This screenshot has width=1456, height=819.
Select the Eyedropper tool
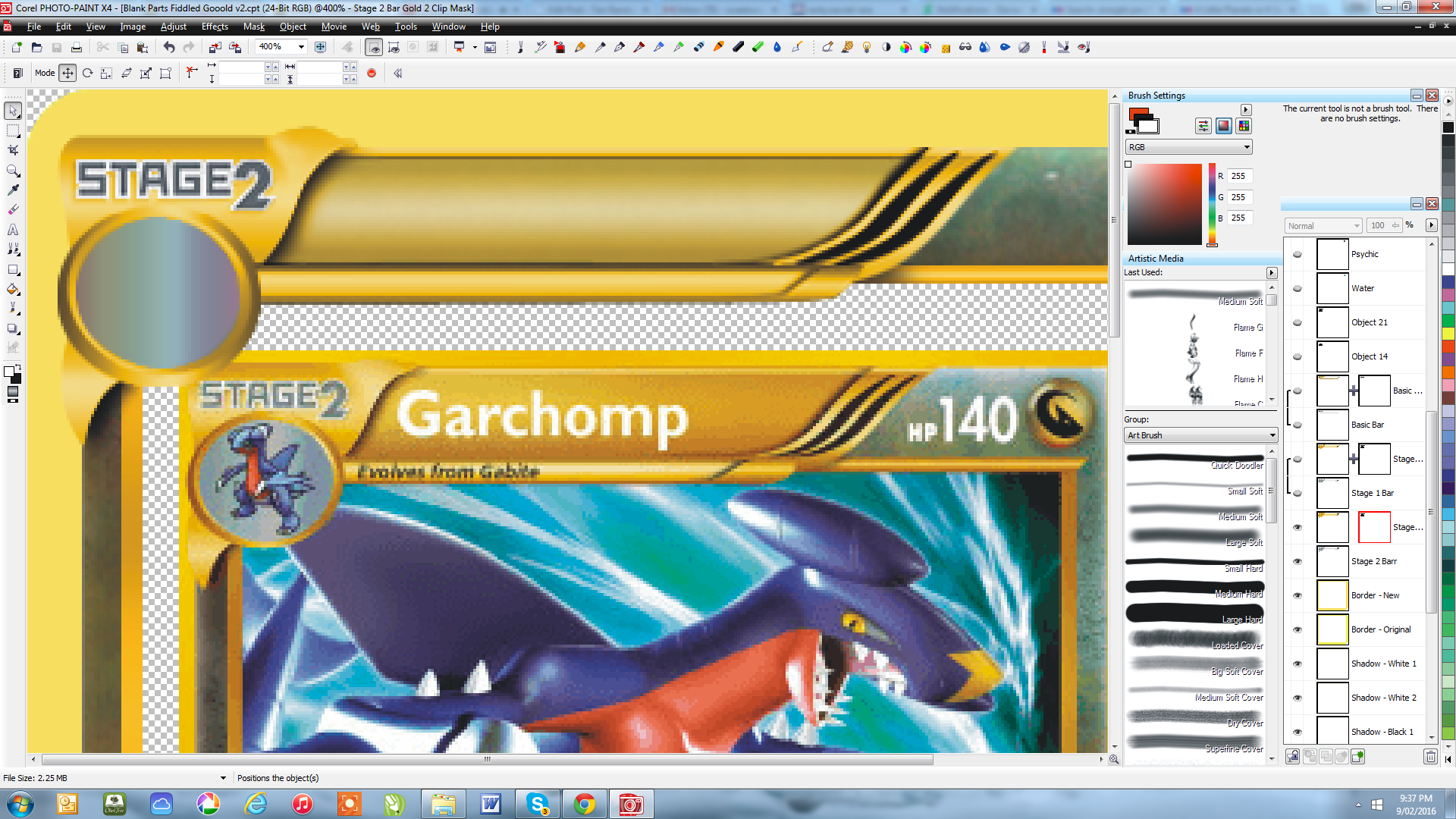tap(13, 190)
